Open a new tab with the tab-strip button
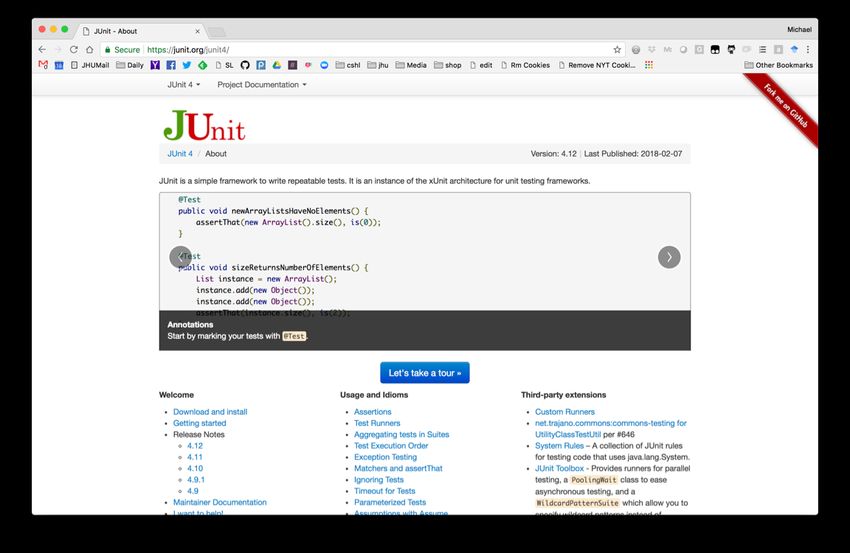The height and width of the screenshot is (553, 850). pos(216,32)
